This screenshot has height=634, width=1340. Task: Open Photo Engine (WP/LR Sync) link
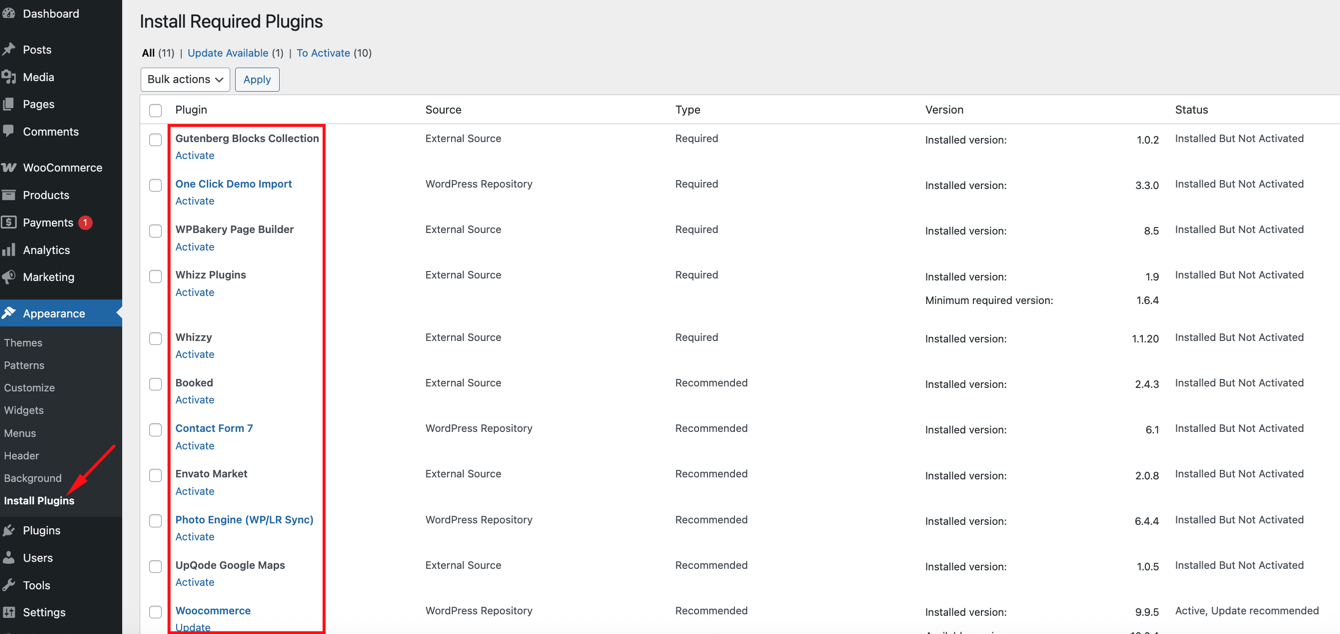[244, 520]
